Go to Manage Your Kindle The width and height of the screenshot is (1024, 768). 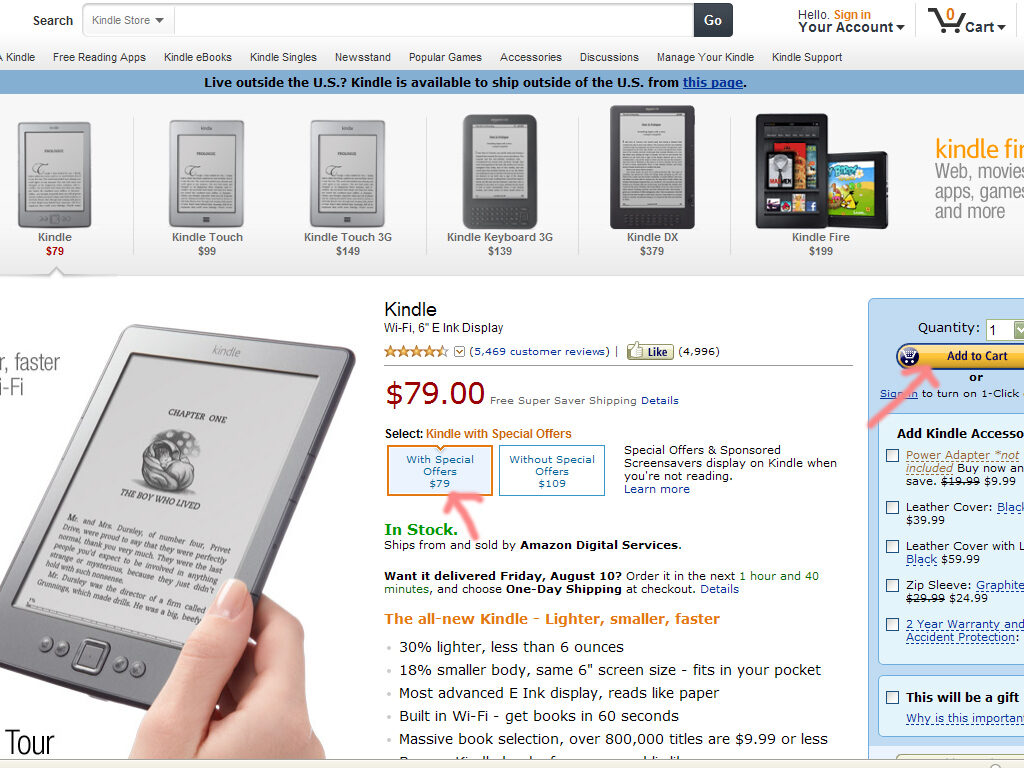705,57
